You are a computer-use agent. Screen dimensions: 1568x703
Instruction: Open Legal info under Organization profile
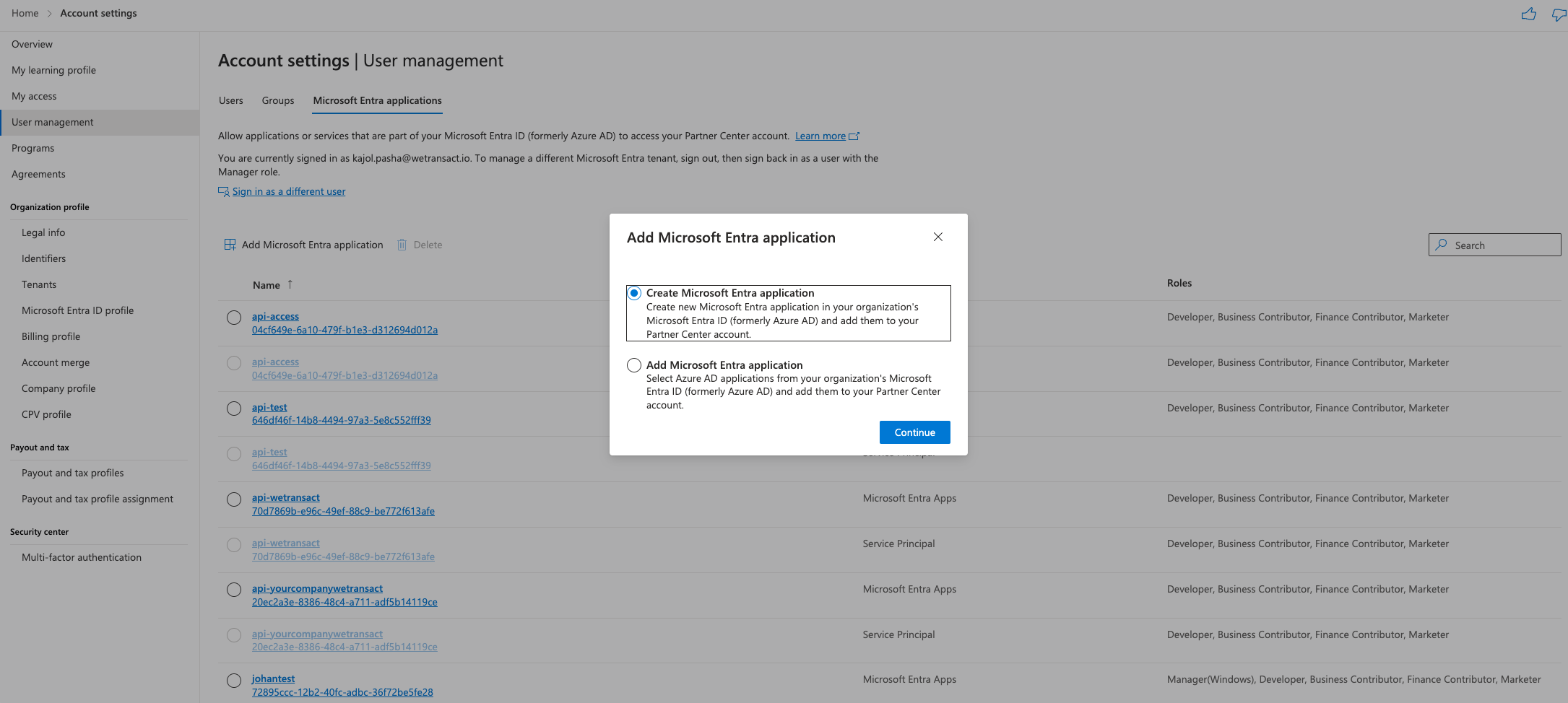[43, 232]
